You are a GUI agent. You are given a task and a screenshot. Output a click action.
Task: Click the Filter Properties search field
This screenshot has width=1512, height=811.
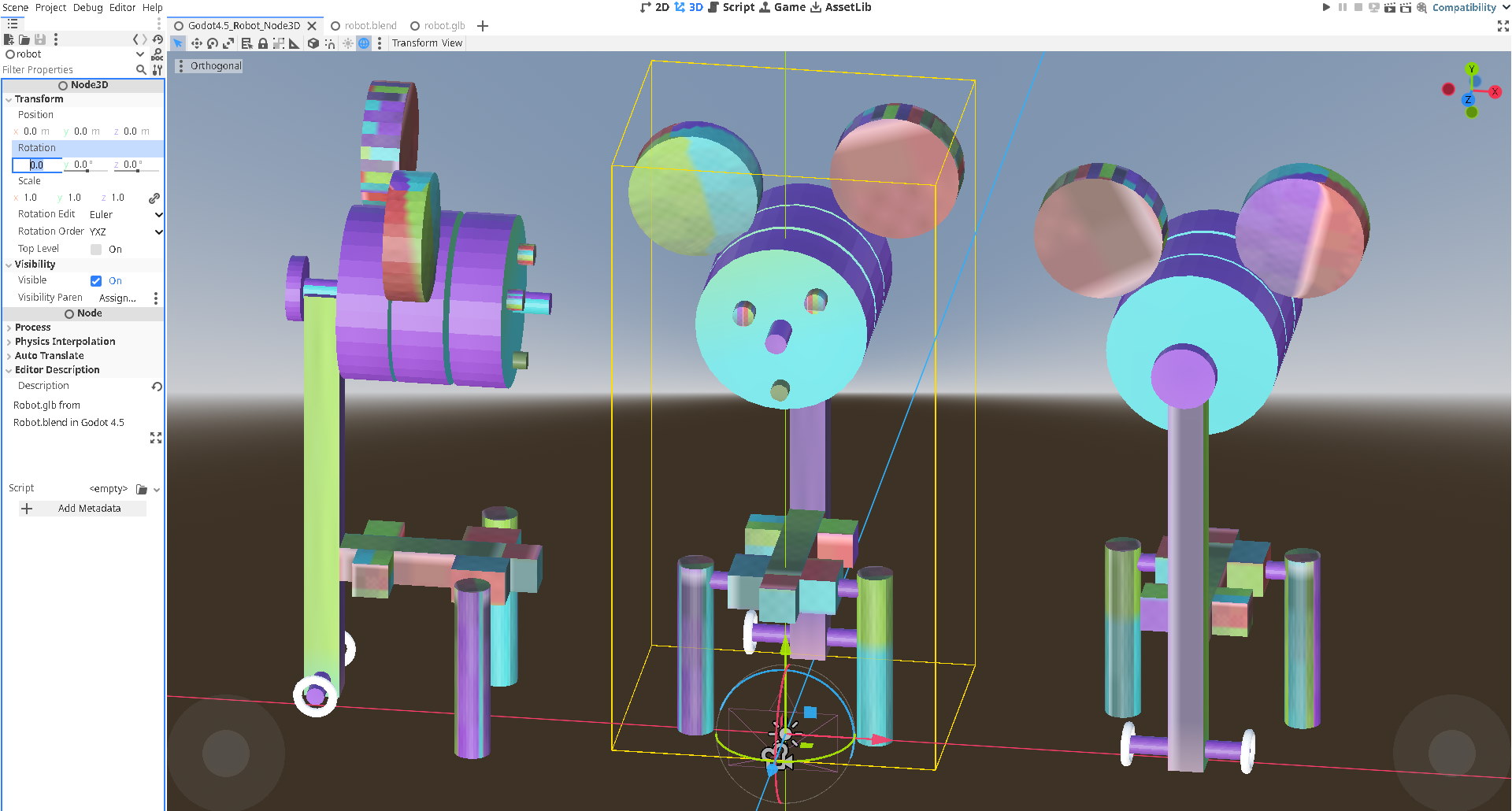(x=67, y=70)
